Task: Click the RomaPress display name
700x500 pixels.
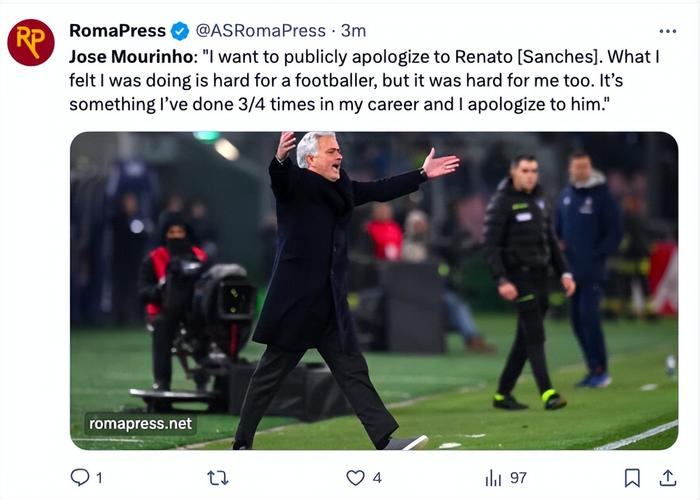Action: coord(117,31)
